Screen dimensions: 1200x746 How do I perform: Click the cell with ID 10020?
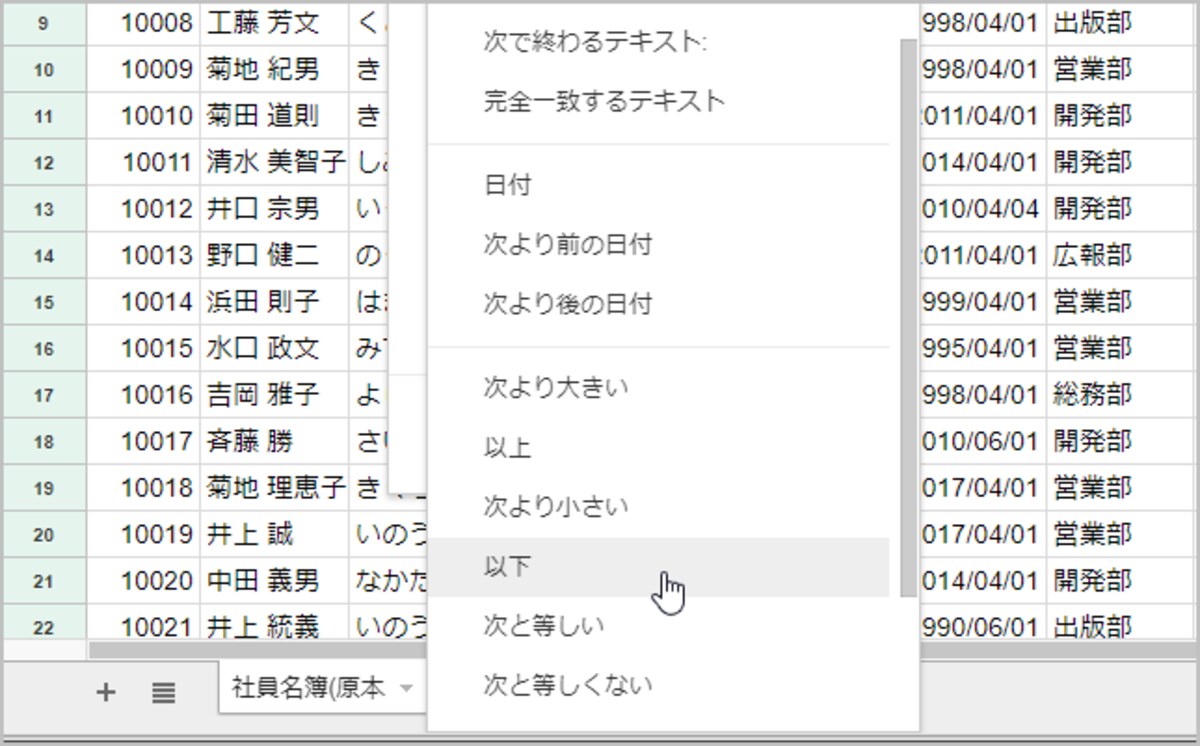click(x=143, y=581)
